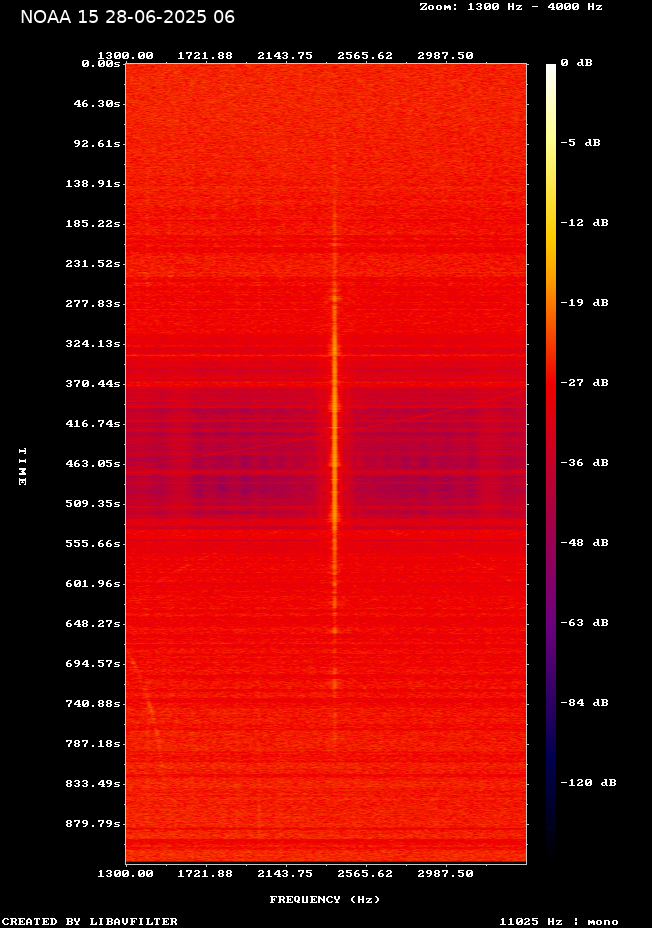
Task: Click the Zoom 1300 Hz - 4000 Hz label
Action: point(510,6)
